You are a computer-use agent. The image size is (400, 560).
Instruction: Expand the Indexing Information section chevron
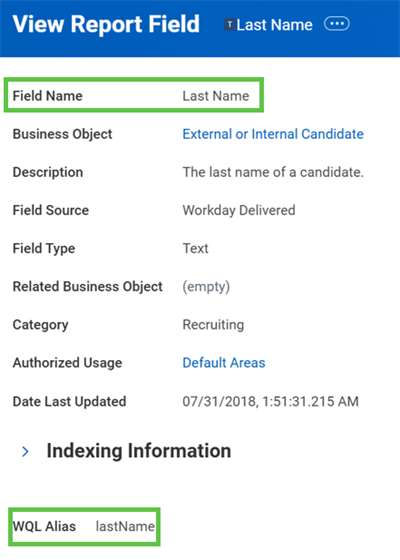click(25, 451)
